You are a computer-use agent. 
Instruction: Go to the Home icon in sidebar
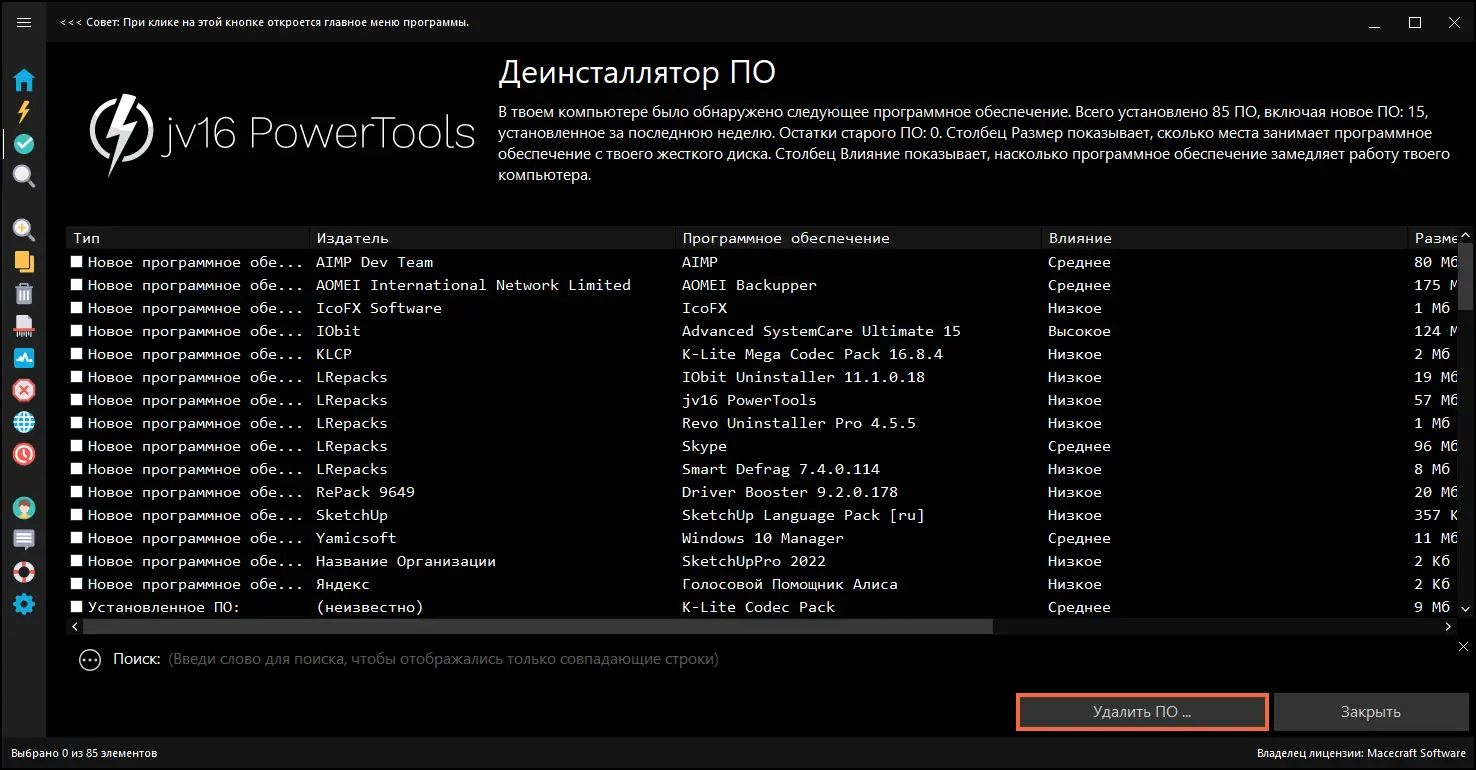click(24, 80)
